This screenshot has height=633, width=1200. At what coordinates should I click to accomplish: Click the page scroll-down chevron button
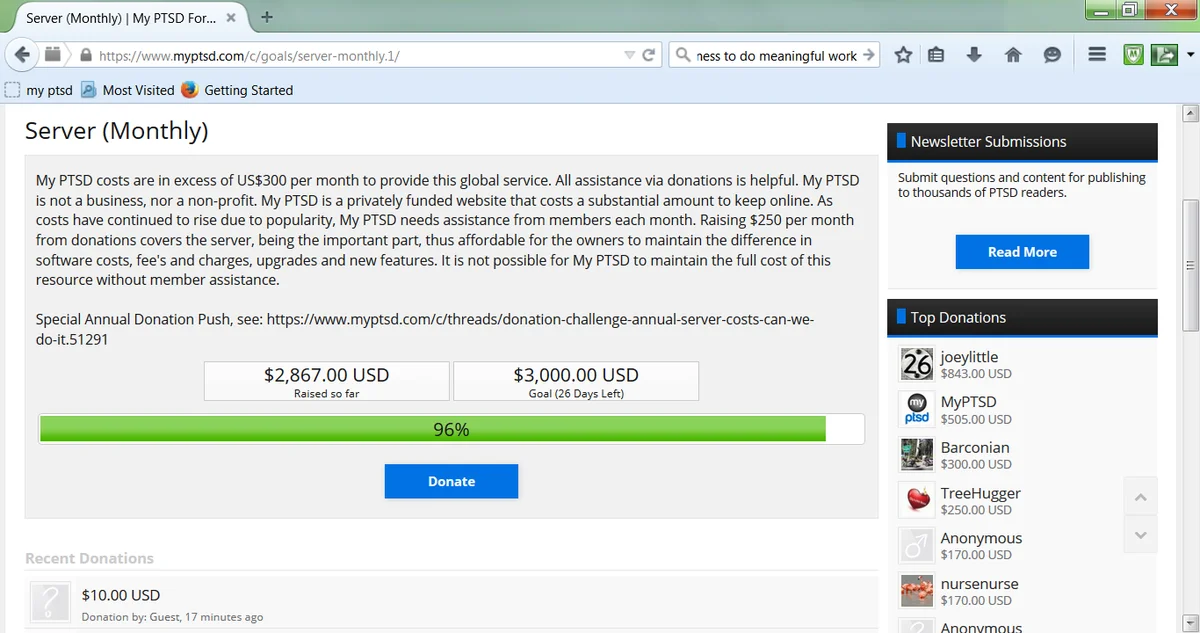(x=1141, y=535)
